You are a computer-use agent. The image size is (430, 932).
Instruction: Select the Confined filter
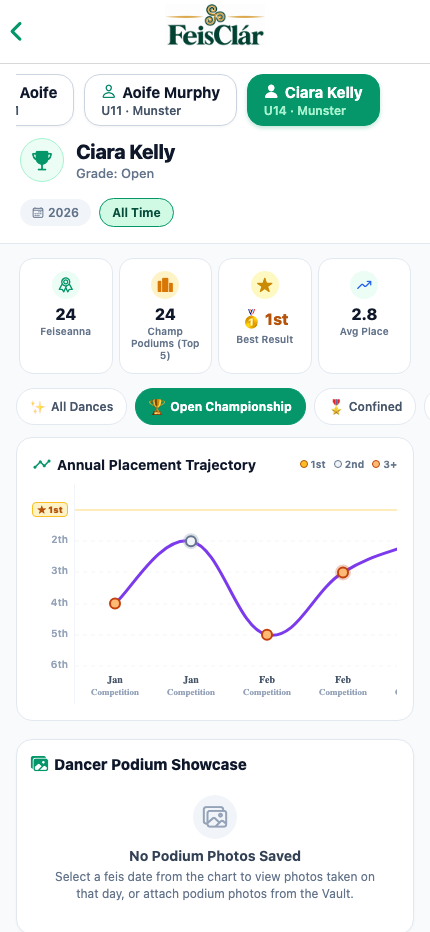point(365,407)
